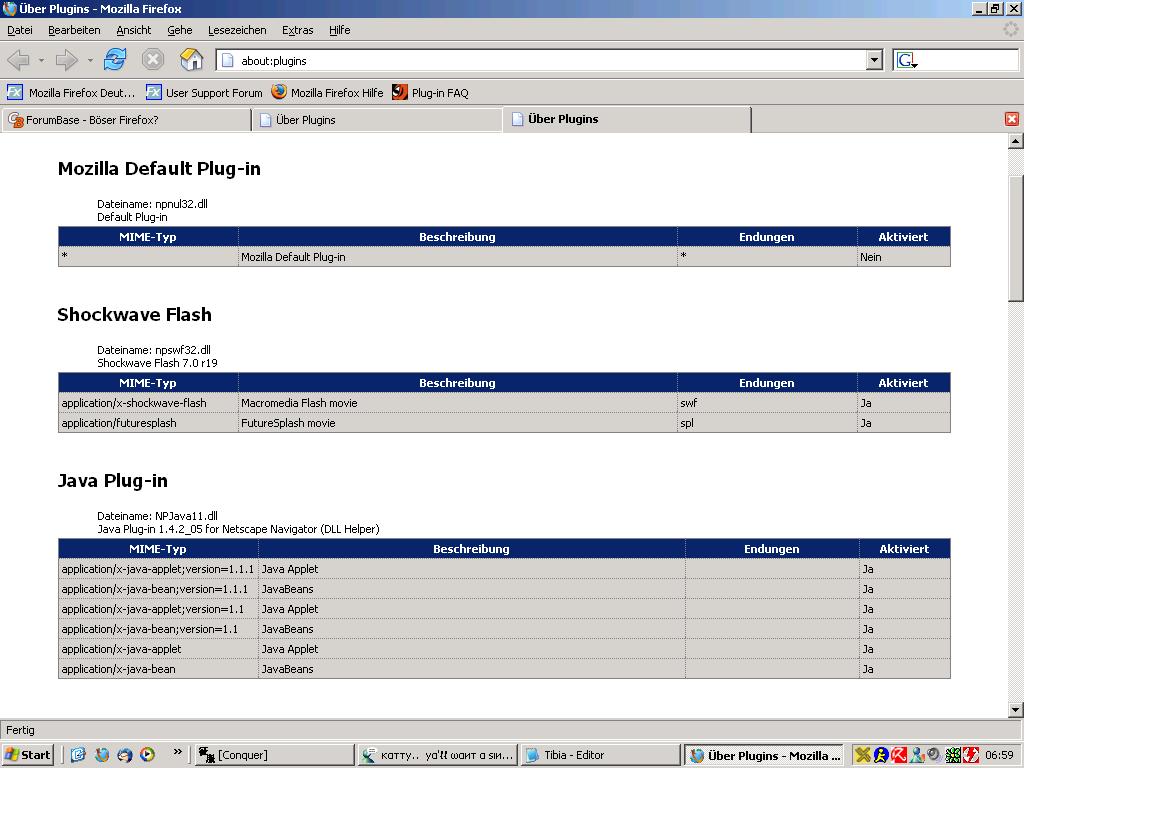Viewport: 1152px width, 838px height.
Task: Click the FutureSplash movie description cell
Action: (x=457, y=423)
